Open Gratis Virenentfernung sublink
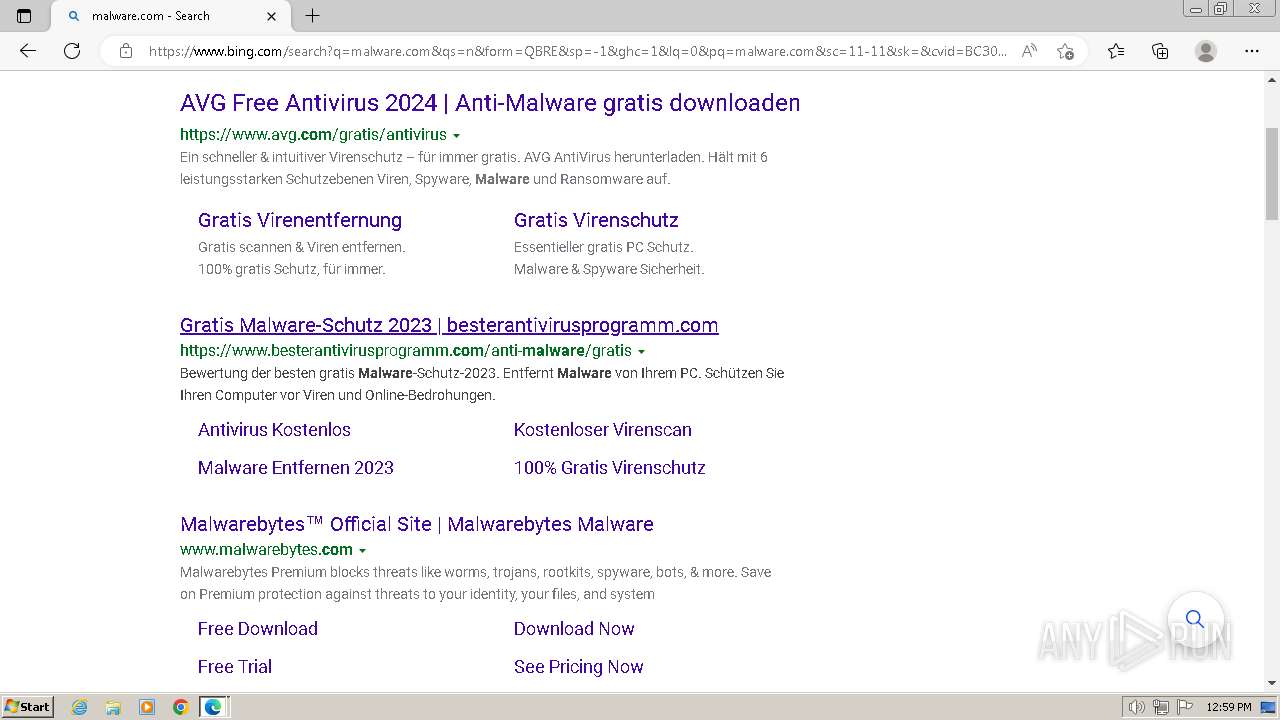Viewport: 1280px width, 720px height. tap(300, 220)
